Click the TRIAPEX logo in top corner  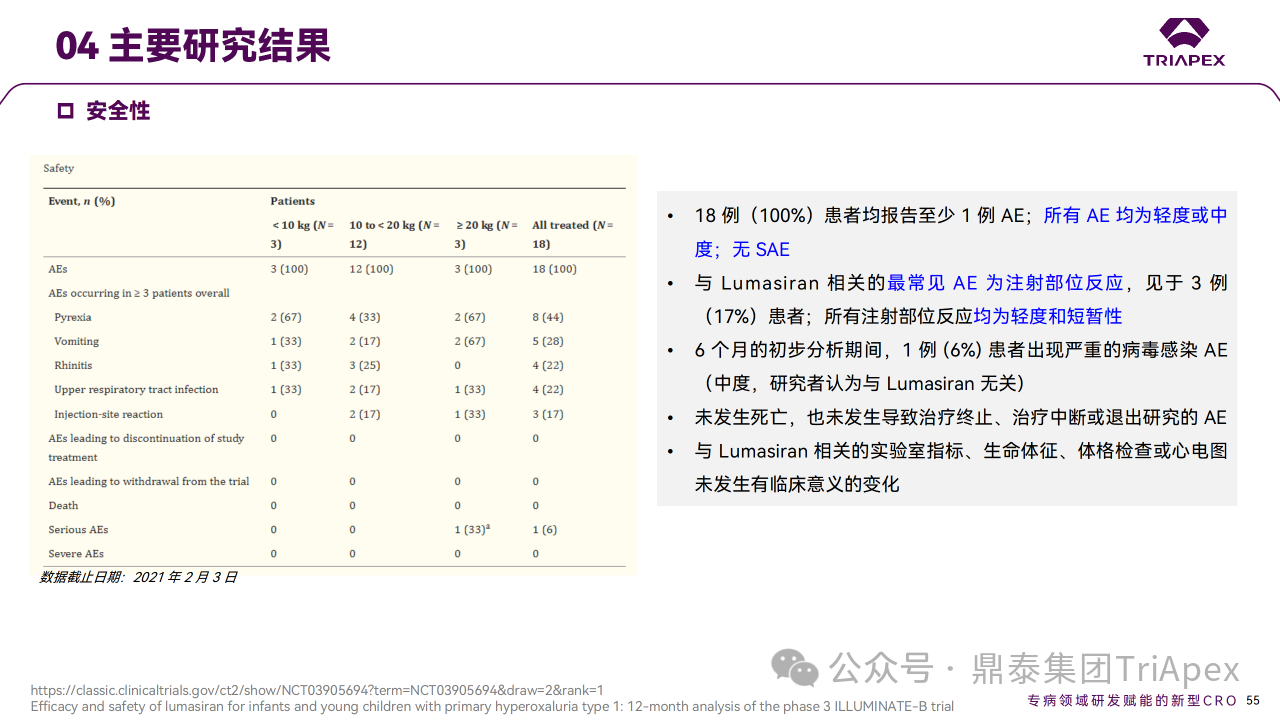click(x=1184, y=42)
